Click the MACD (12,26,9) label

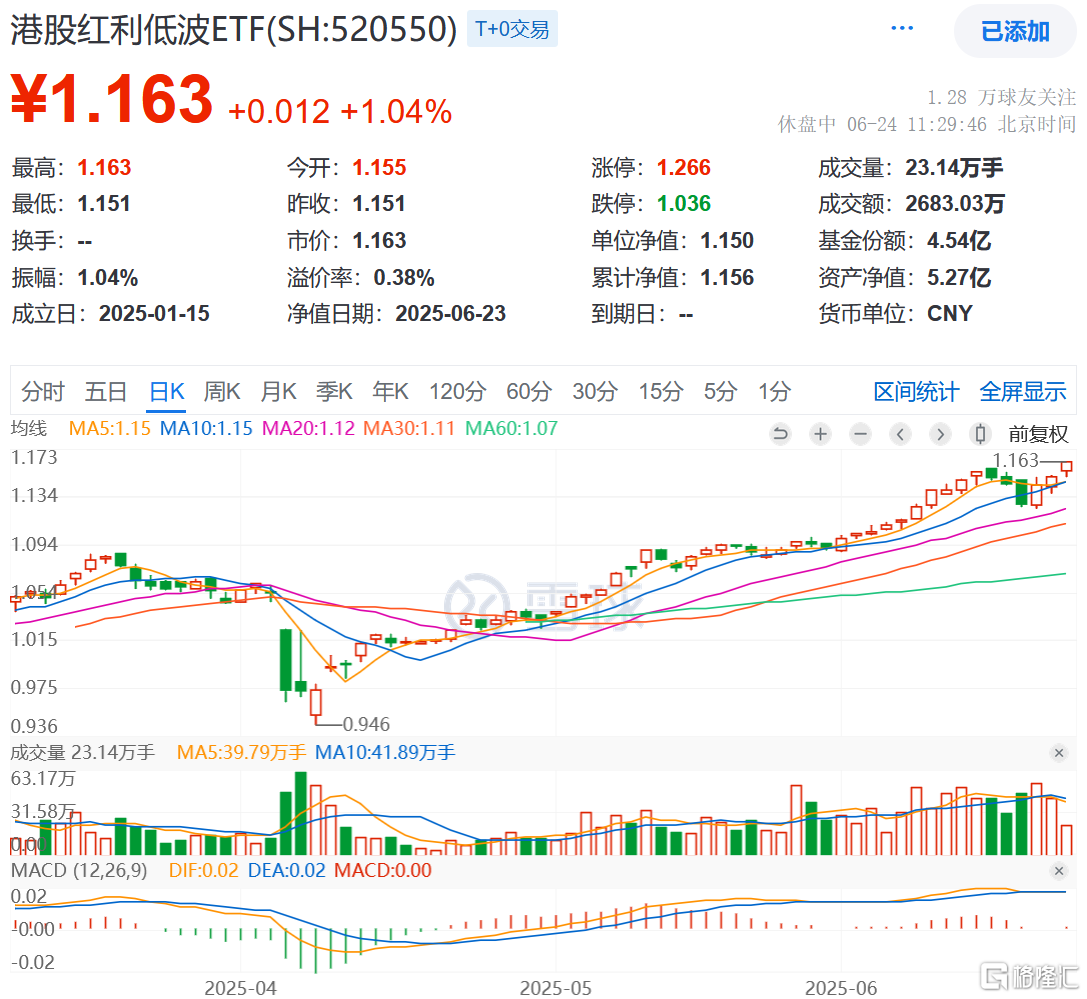click(x=79, y=871)
